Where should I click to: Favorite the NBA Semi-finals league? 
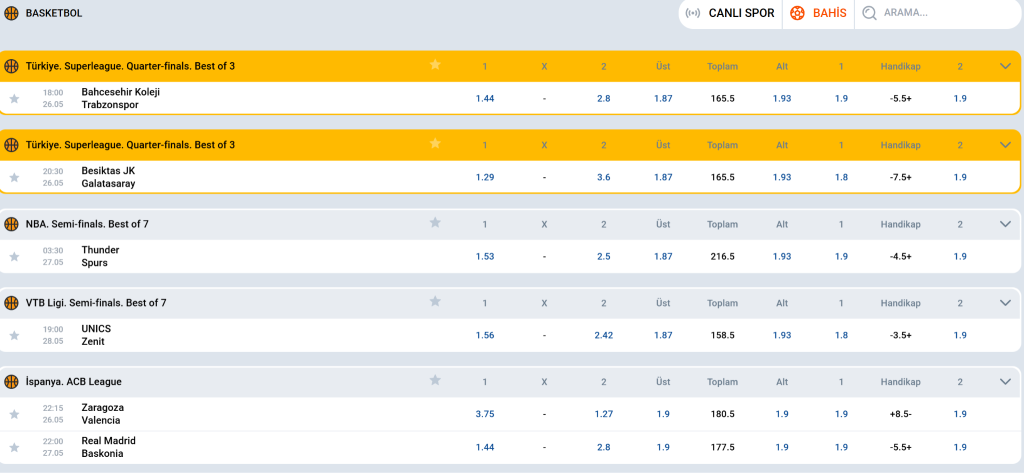(x=435, y=223)
